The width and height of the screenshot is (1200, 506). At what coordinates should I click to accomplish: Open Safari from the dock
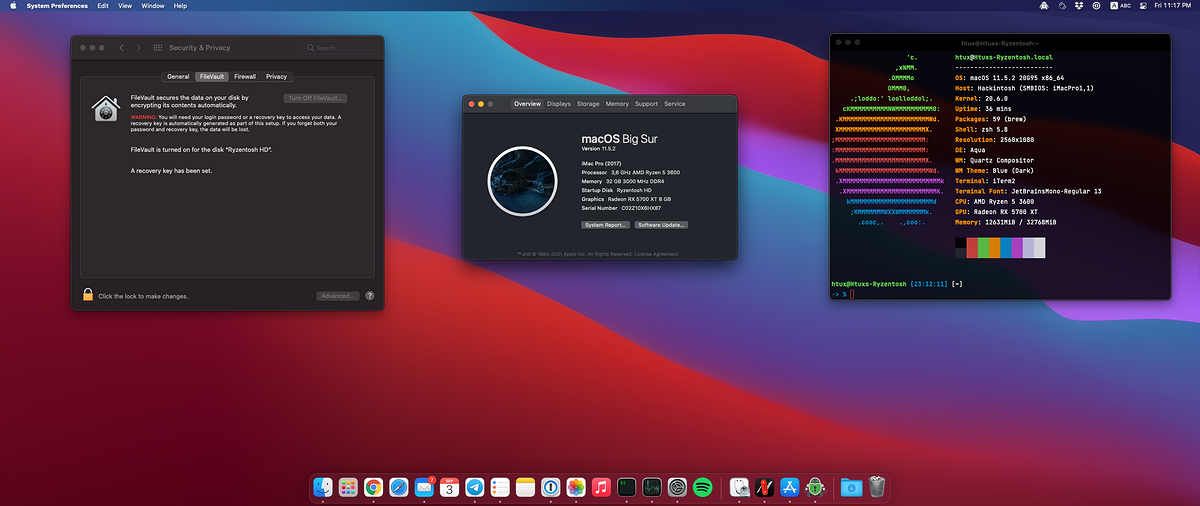[399, 487]
